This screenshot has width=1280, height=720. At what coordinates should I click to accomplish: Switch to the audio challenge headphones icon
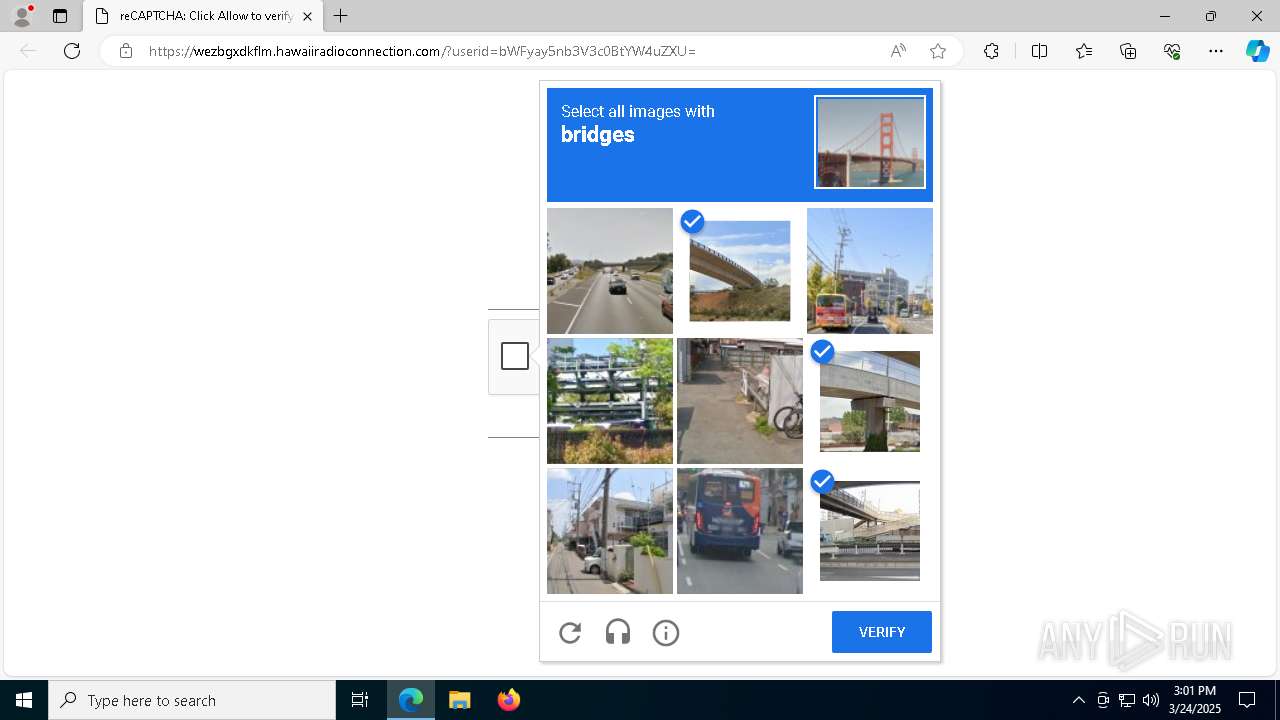pyautogui.click(x=618, y=632)
